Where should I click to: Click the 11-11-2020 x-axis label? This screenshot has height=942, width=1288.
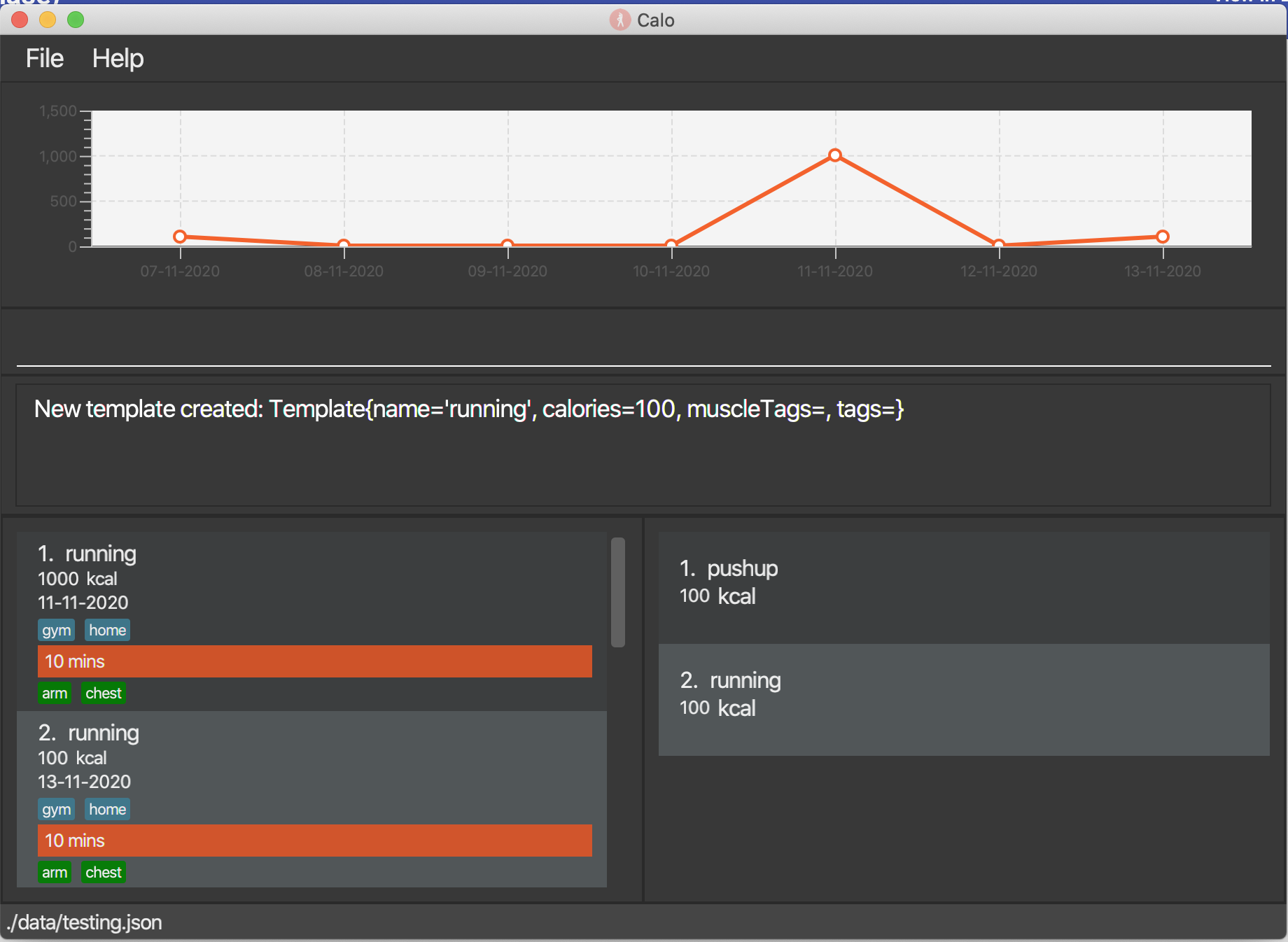835,271
